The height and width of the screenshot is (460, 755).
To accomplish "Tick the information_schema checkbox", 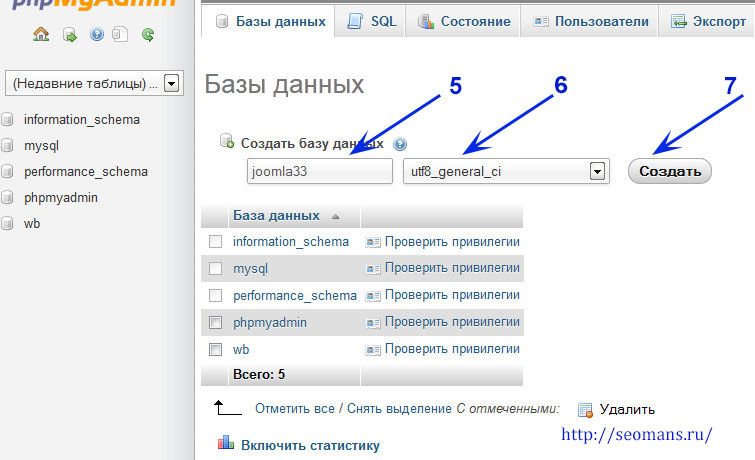I will click(215, 241).
